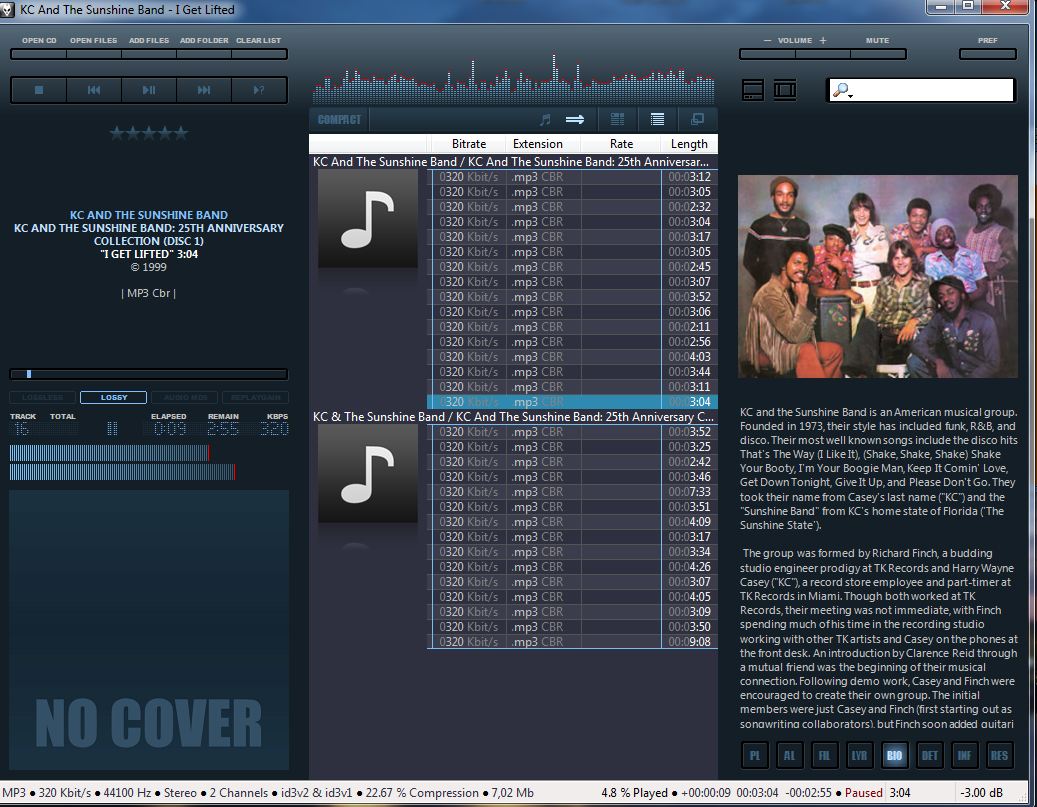
Task: Open the LYR lyrics tab
Action: (x=859, y=755)
